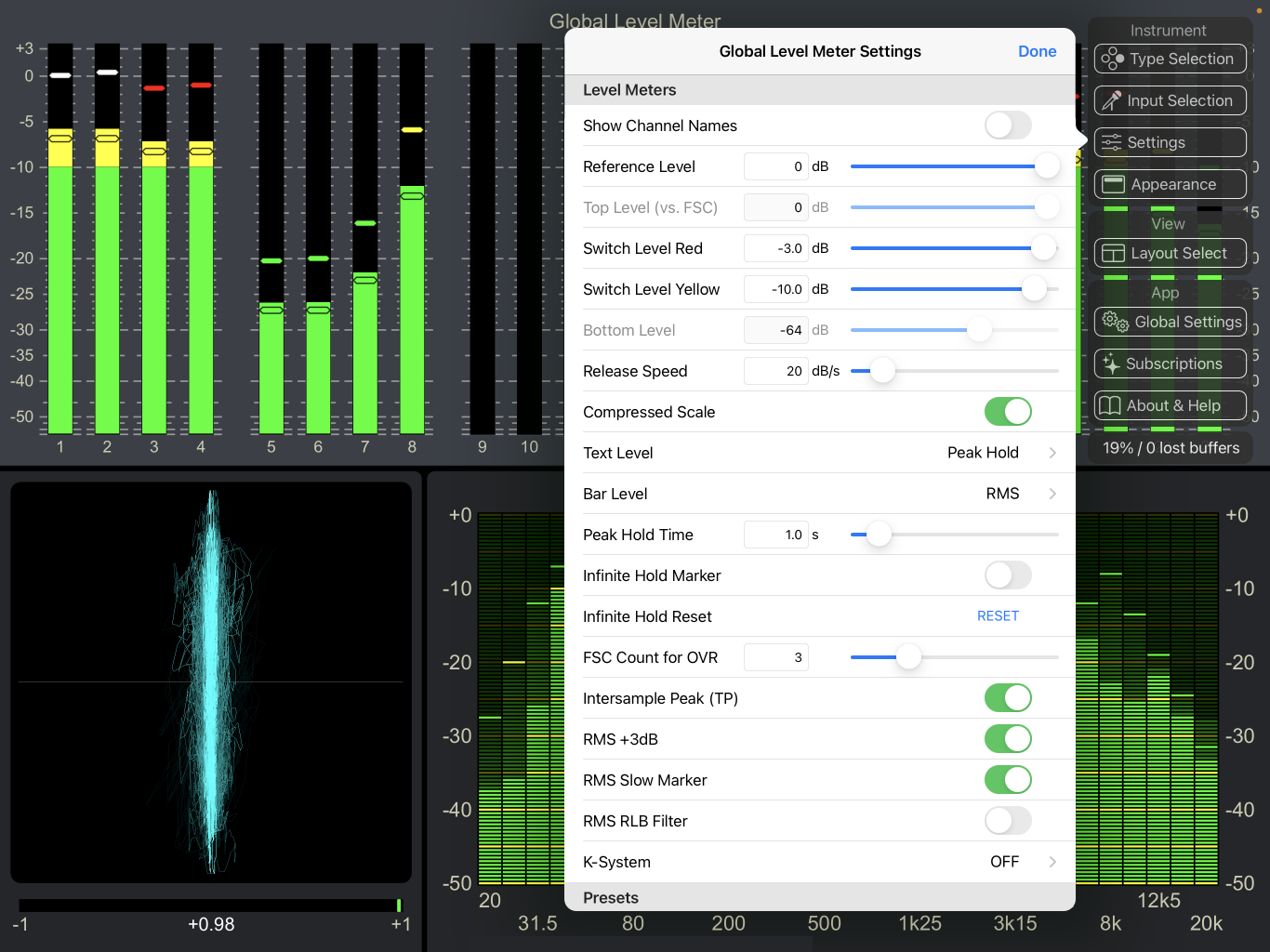Select the Presets section header
Image resolution: width=1270 pixels, height=952 pixels.
tap(610, 897)
